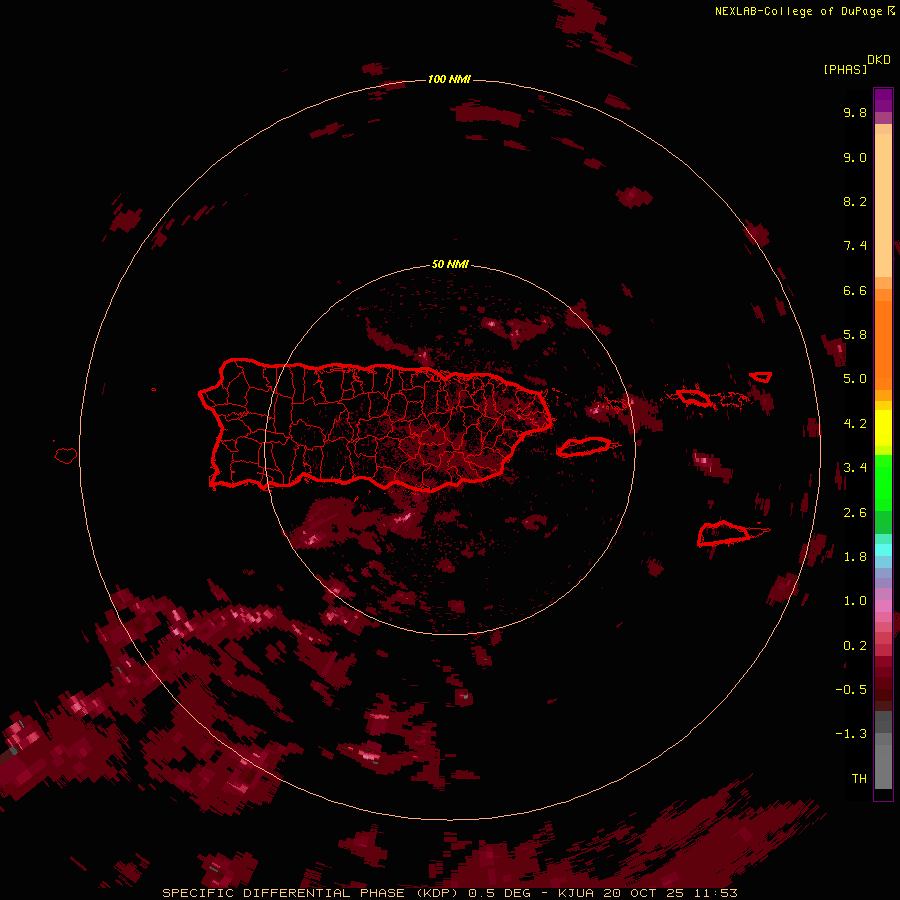
Task: Select the 2.6 scale value
Action: (x=855, y=513)
